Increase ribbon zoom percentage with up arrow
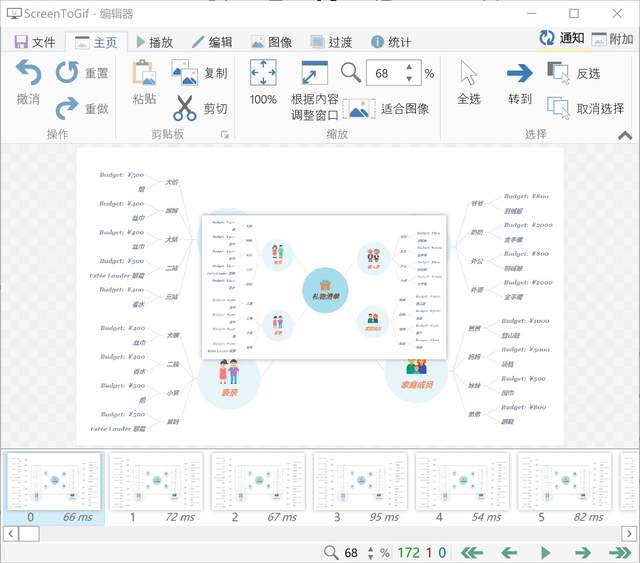 (x=409, y=67)
